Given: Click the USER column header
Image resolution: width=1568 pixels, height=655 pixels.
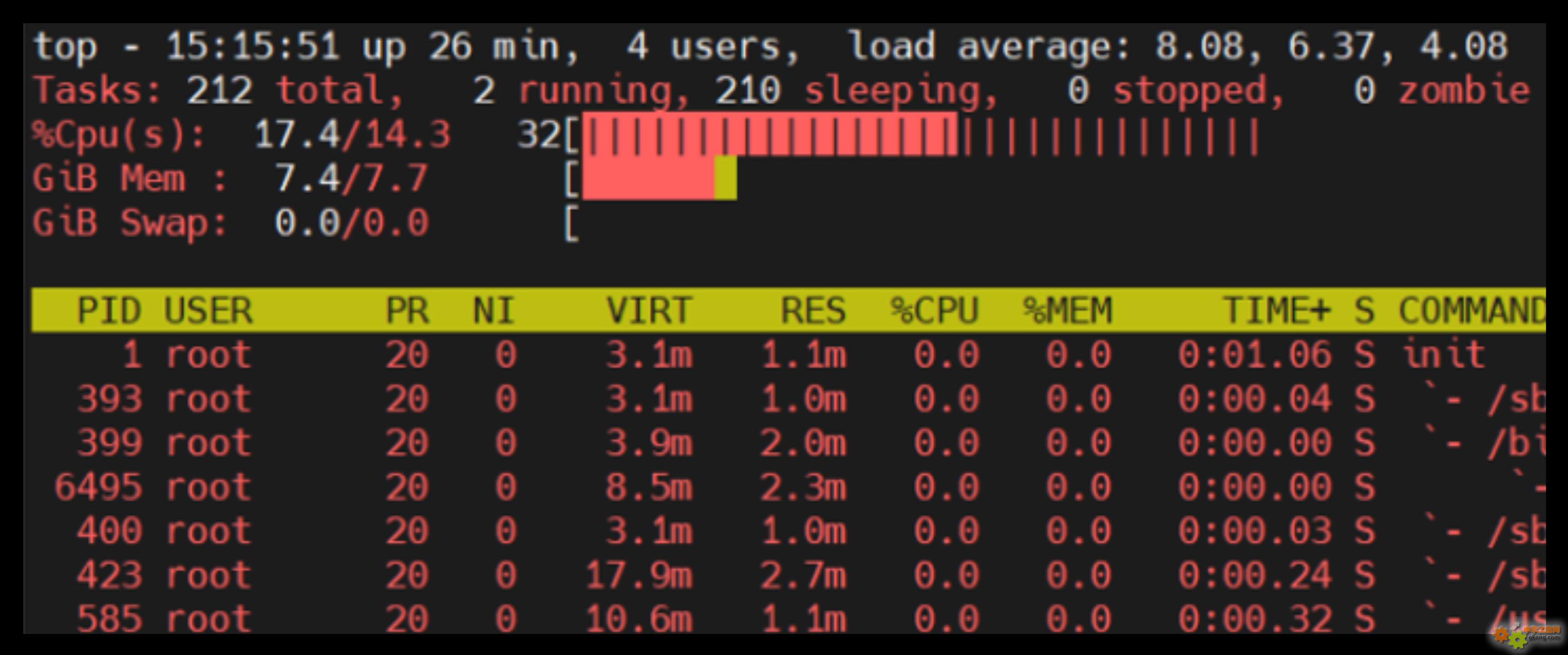Looking at the screenshot, I should pos(208,311).
